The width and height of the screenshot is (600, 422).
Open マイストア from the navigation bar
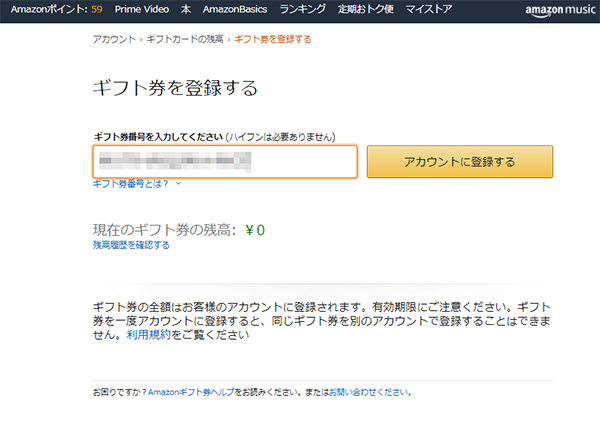430,9
